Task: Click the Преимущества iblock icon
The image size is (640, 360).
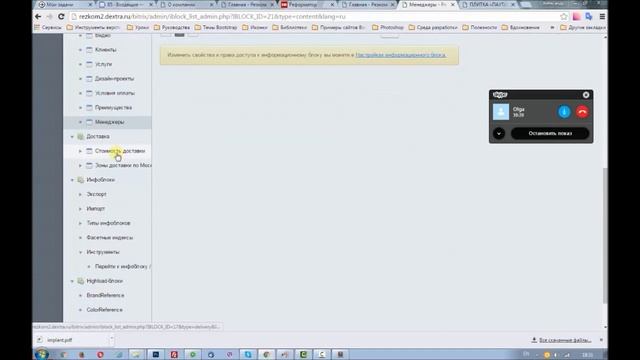Action: click(x=89, y=108)
